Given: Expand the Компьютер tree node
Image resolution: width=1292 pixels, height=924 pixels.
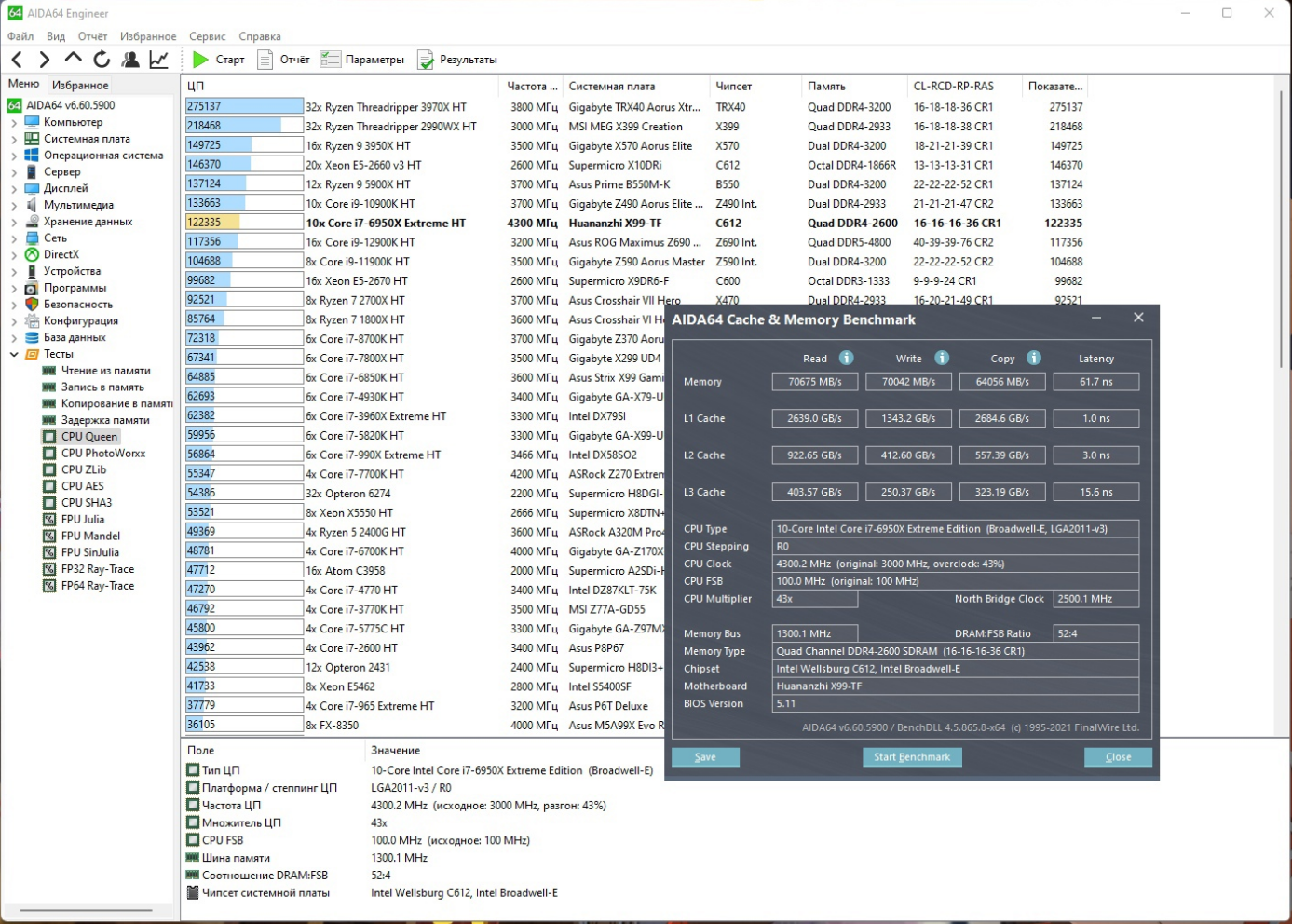Looking at the screenshot, I should 14,122.
